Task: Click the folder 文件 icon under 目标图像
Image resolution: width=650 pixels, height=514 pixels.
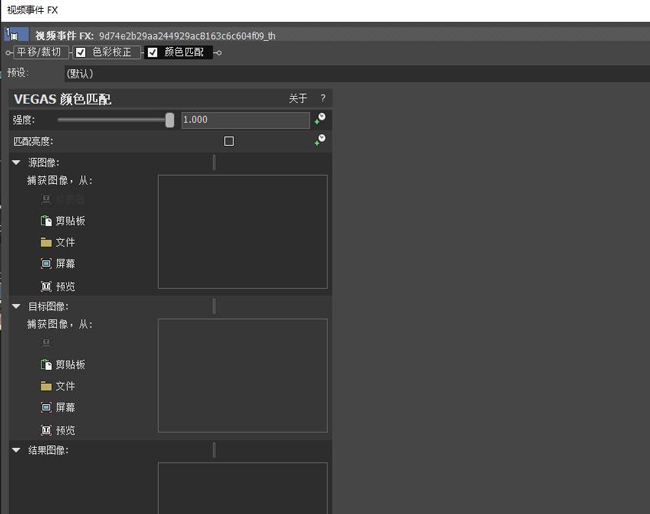Action: click(46, 386)
